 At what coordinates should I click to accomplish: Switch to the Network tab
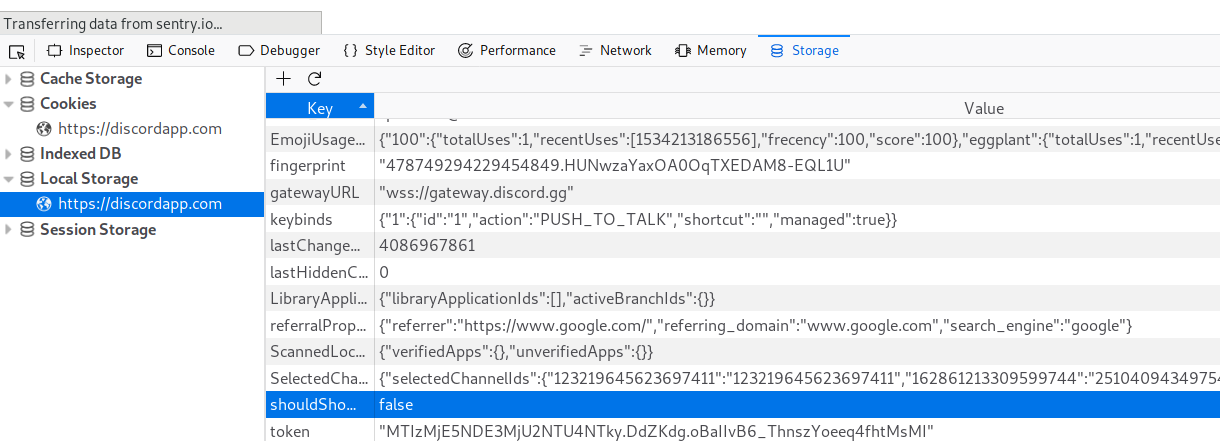[615, 50]
